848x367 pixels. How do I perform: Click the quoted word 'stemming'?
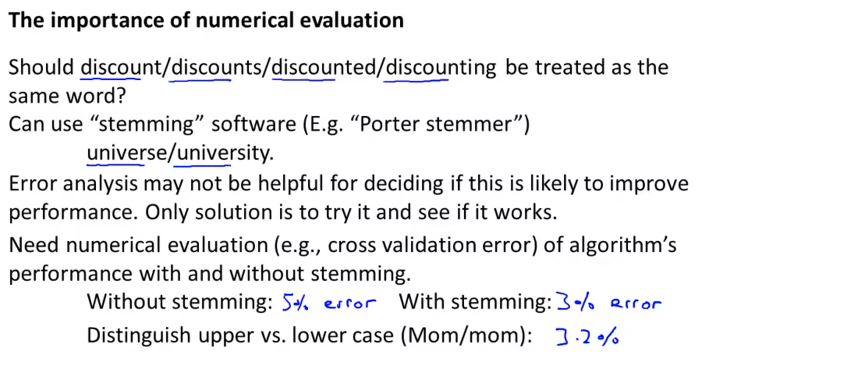click(143, 125)
